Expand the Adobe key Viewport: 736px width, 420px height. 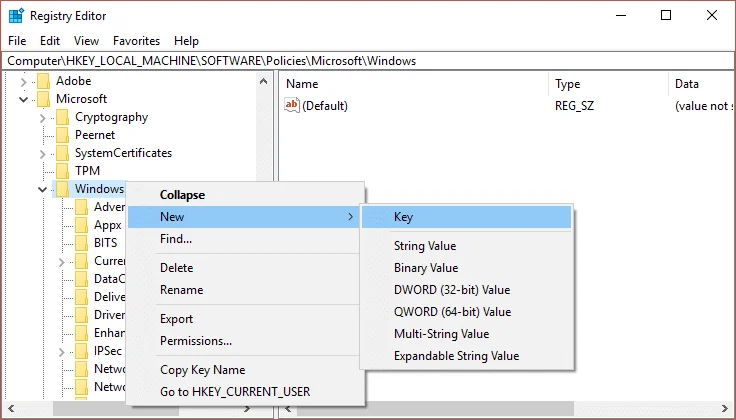tap(23, 82)
